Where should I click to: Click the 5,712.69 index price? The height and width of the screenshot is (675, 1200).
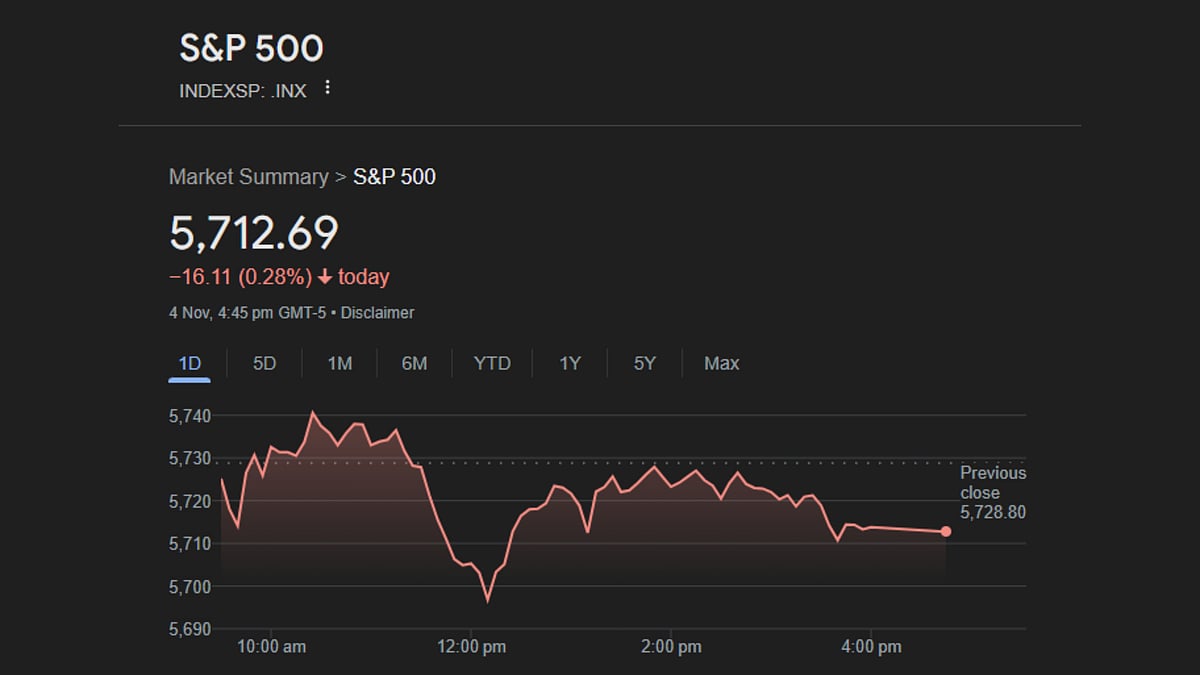254,233
